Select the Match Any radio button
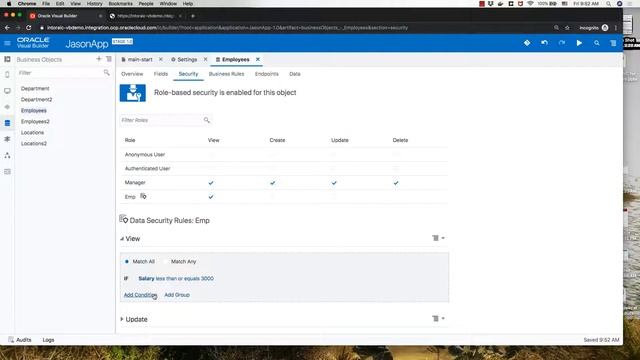The width and height of the screenshot is (640, 360). click(x=165, y=261)
